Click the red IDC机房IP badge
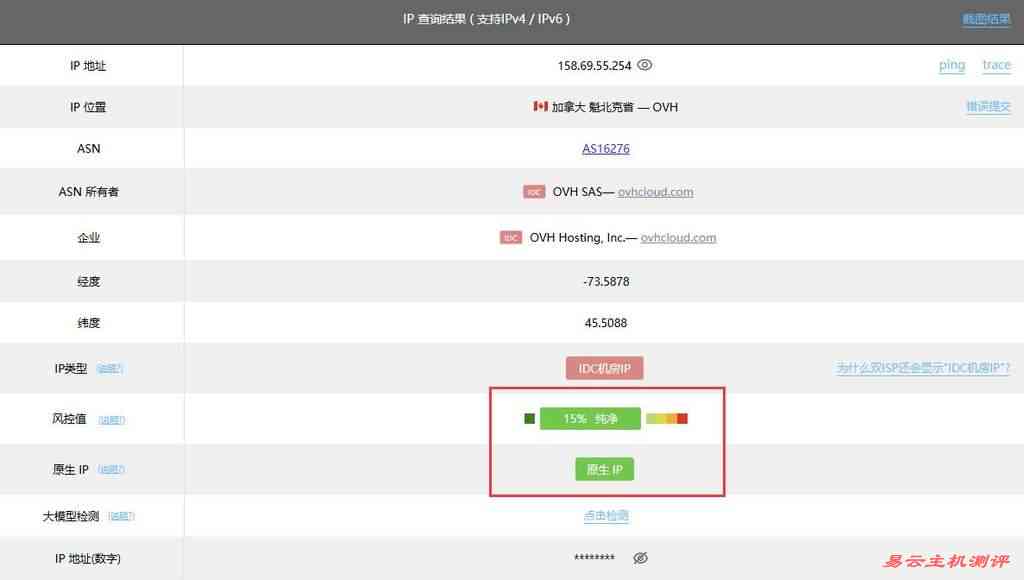This screenshot has width=1024, height=580. point(605,368)
